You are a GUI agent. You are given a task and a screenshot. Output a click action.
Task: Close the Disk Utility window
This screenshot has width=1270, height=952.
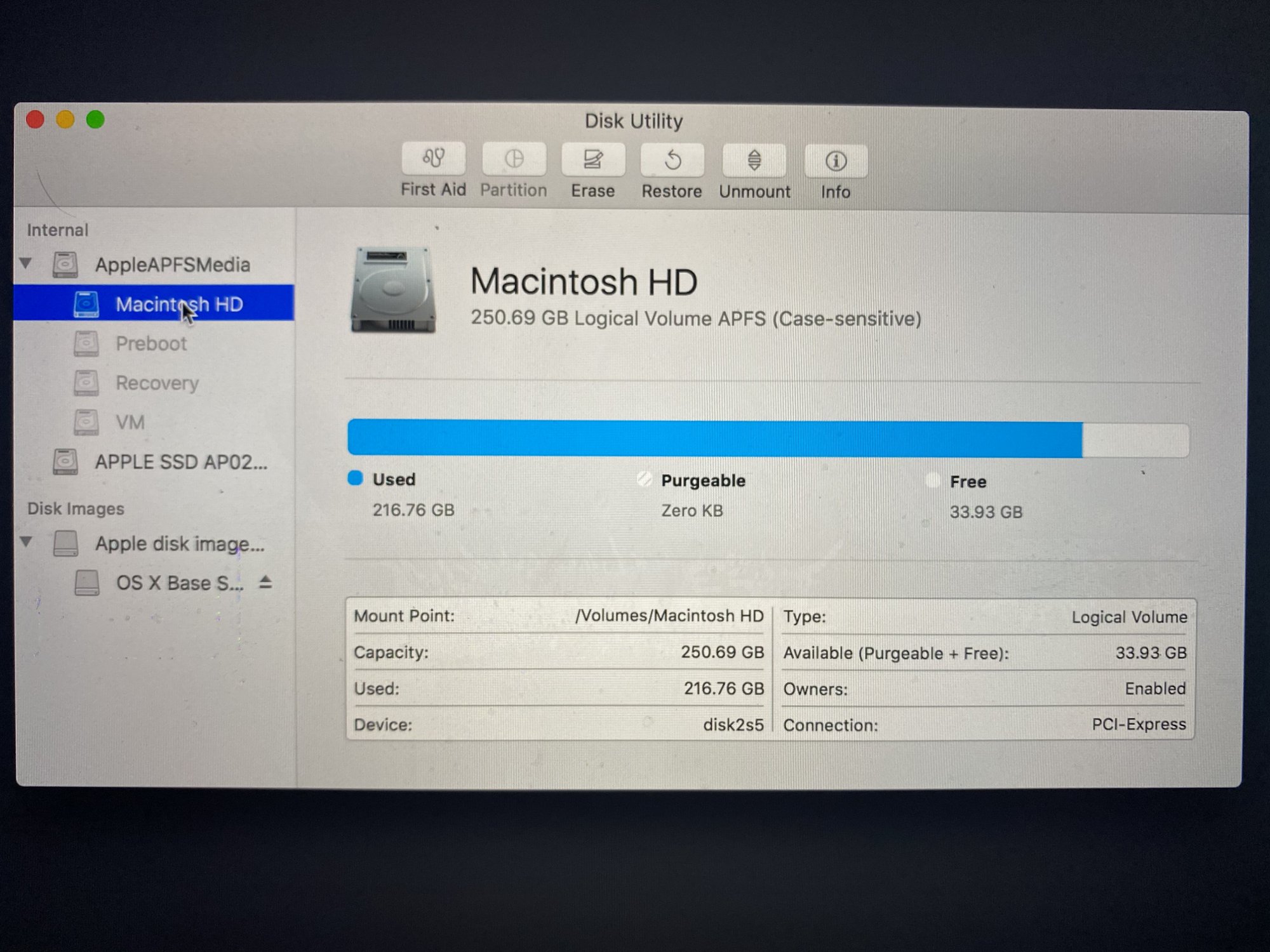(35, 119)
